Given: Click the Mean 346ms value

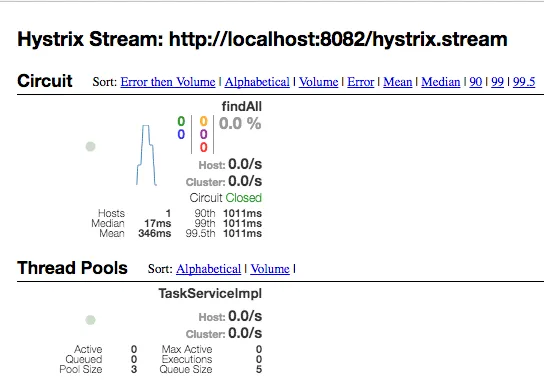Looking at the screenshot, I should click(155, 233).
